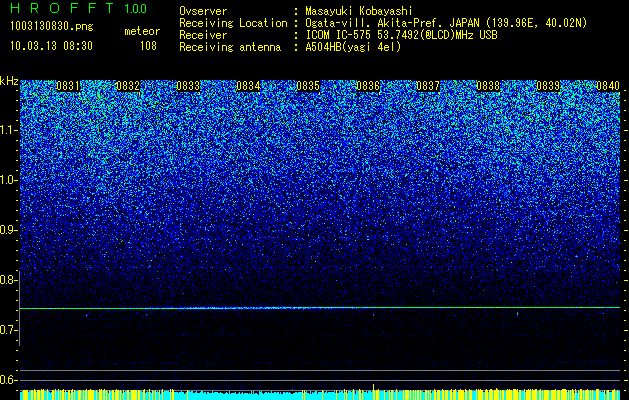
Task: Click the antenna text A504HB(yagi 4el)
Action: pyautogui.click(x=353, y=47)
